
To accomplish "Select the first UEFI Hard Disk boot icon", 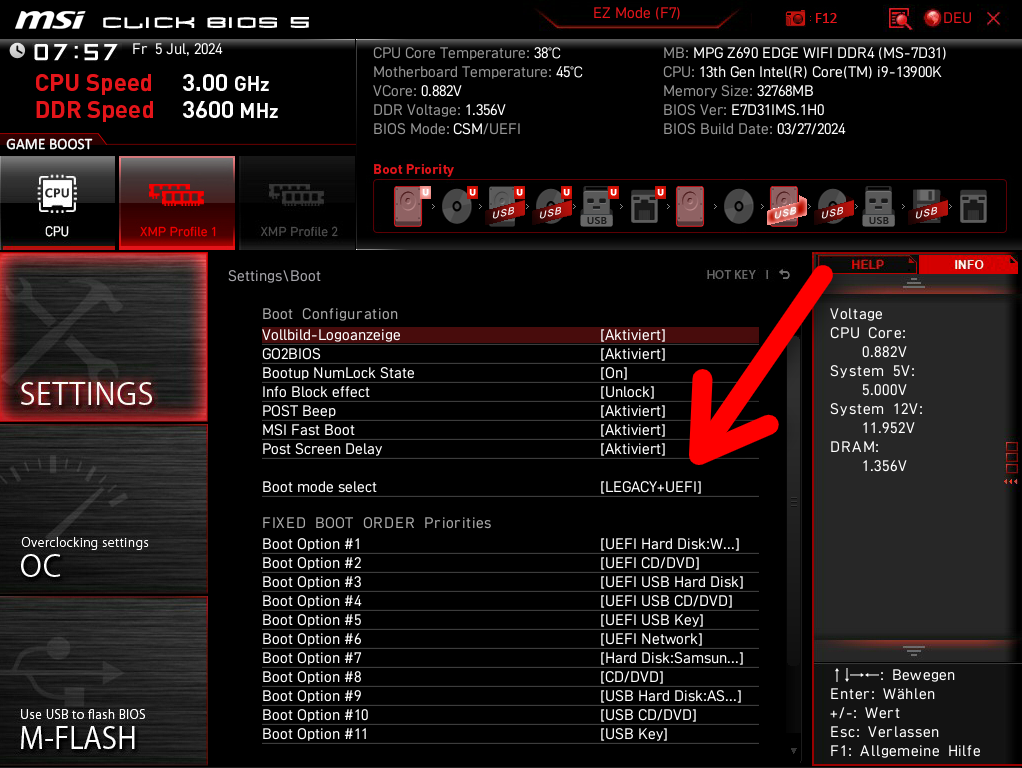I will (409, 206).
